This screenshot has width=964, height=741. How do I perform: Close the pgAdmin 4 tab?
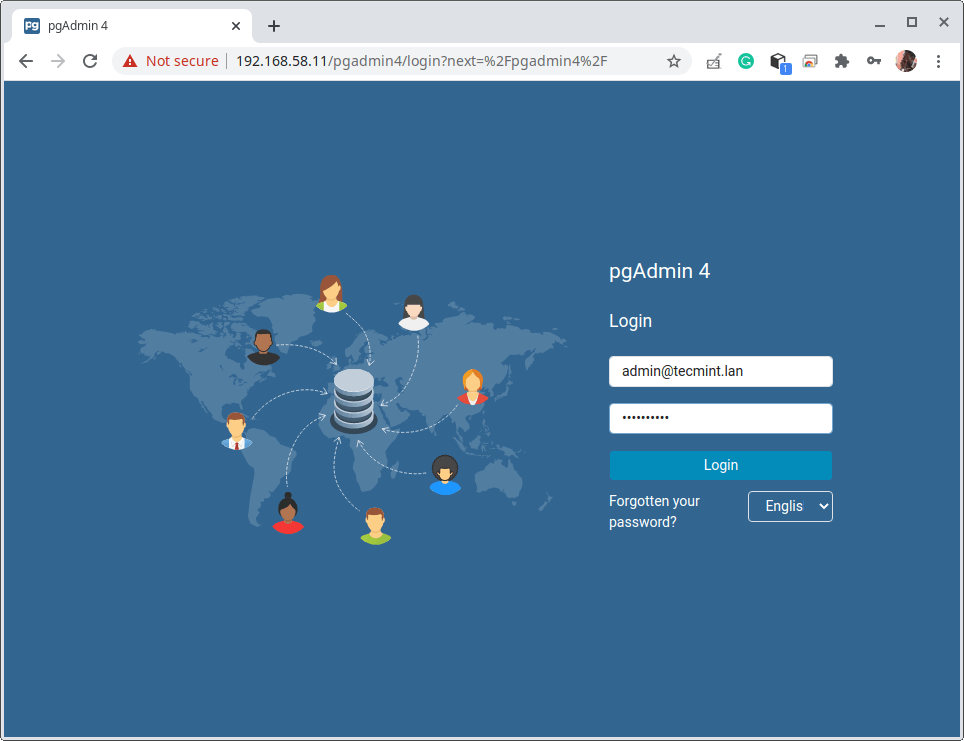tap(236, 26)
